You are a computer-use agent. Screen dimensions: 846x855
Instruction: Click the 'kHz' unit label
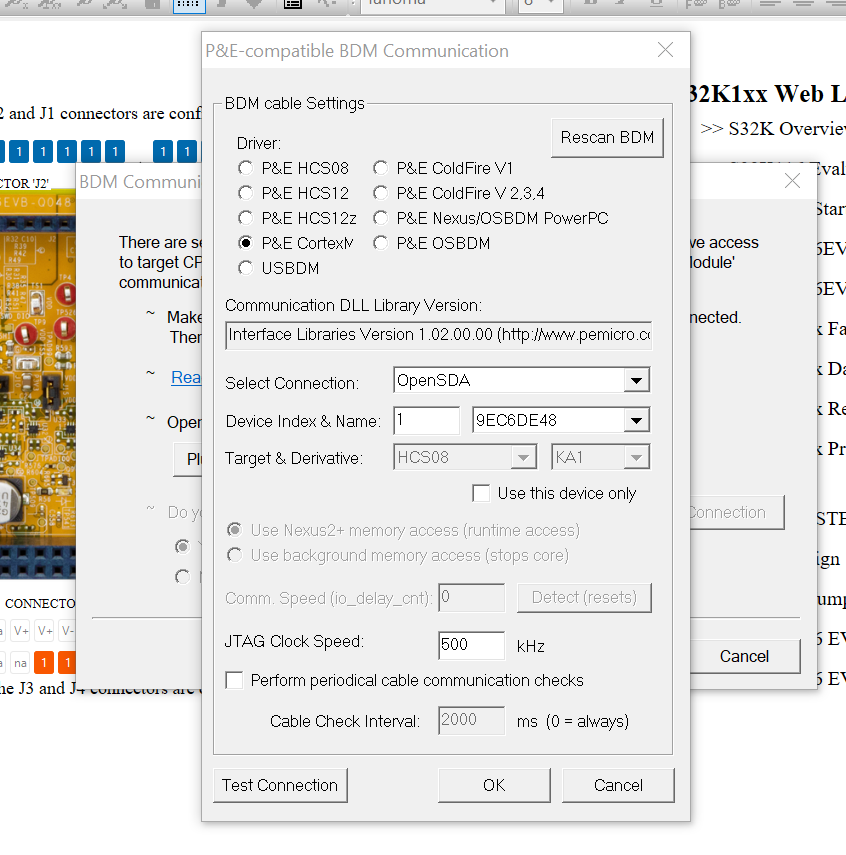(x=531, y=647)
